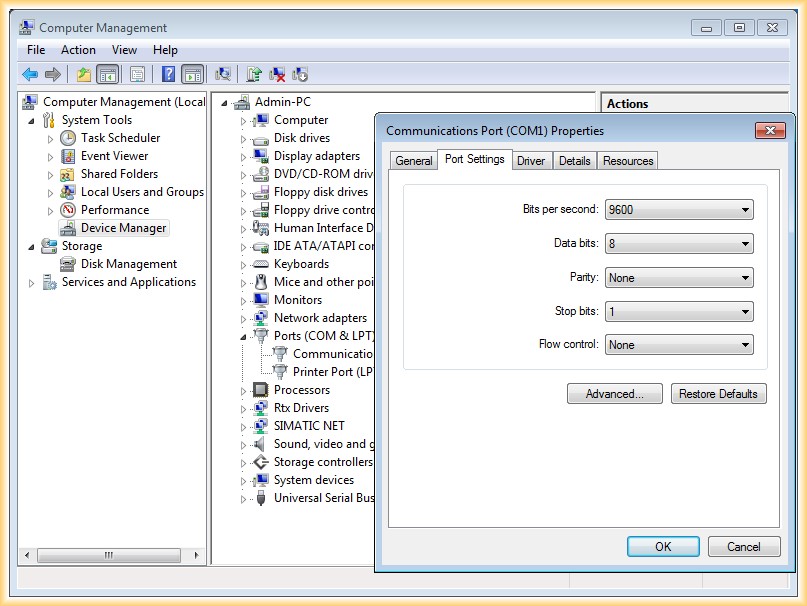The image size is (807, 606).
Task: Open the Parity dropdown list
Action: [679, 278]
